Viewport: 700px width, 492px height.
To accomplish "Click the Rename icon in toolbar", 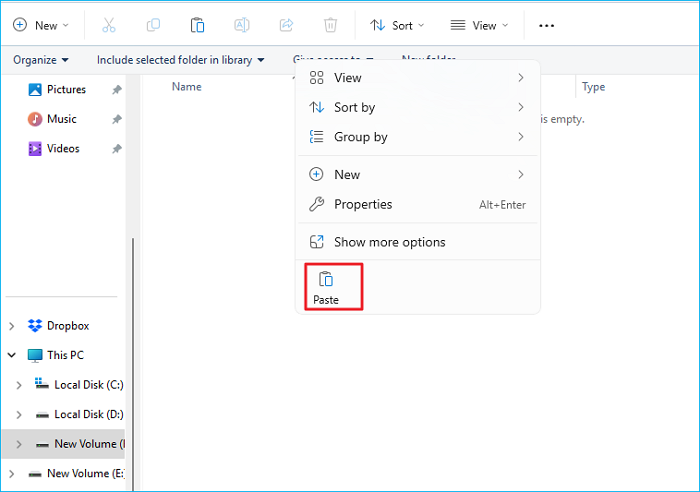I will [242, 25].
